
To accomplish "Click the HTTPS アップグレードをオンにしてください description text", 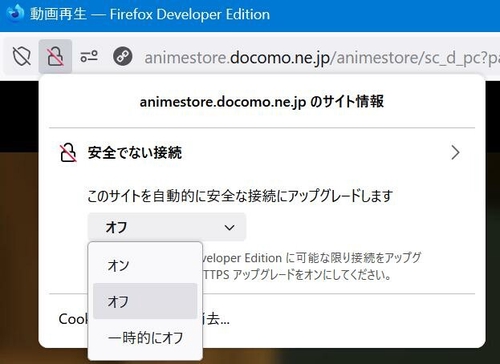I will [x=297, y=275].
